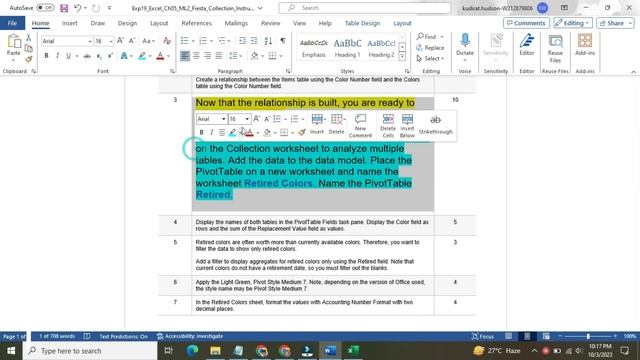Click Increase Indent in the Paragraph group
The width and height of the screenshot is (640, 360).
click(254, 41)
